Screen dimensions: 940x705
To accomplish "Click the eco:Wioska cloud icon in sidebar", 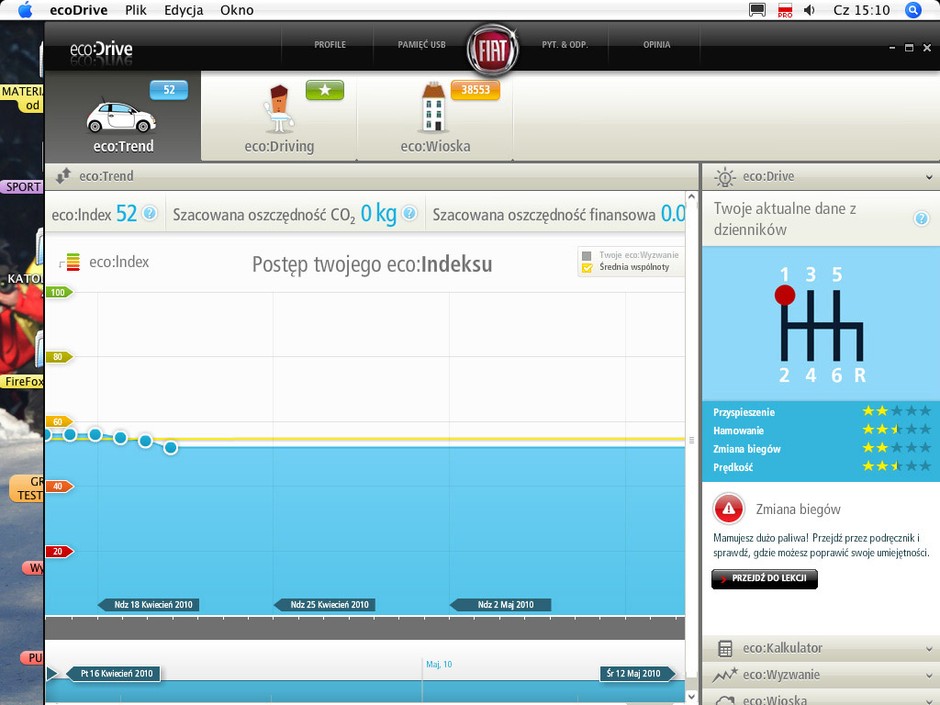I will click(725, 700).
